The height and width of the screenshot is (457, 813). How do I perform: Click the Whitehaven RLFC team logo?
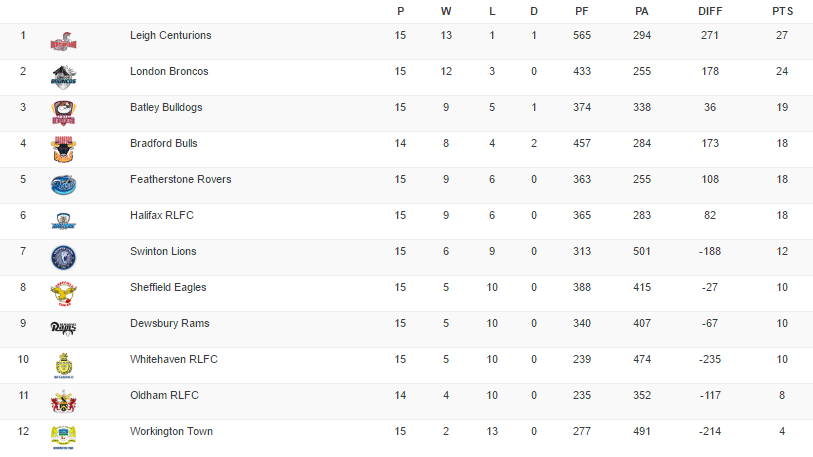click(x=63, y=366)
